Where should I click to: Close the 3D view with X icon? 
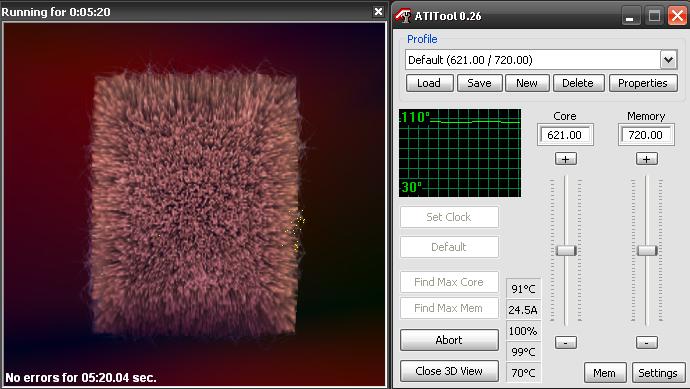pos(378,12)
